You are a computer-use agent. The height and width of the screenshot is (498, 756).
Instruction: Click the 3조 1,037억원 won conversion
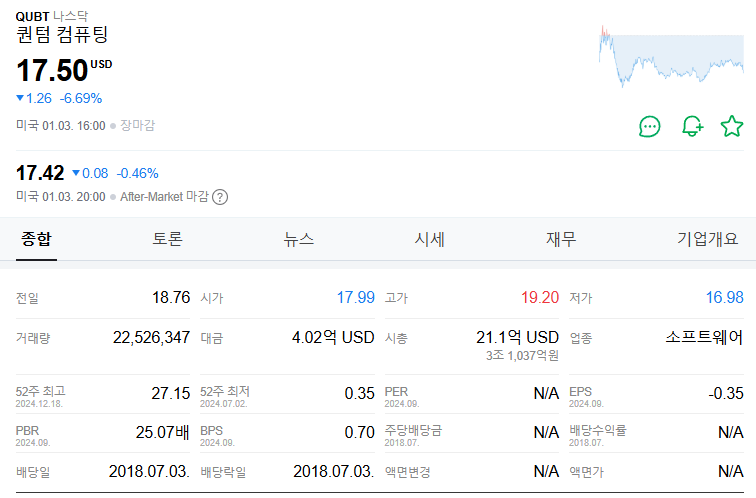[x=522, y=356]
